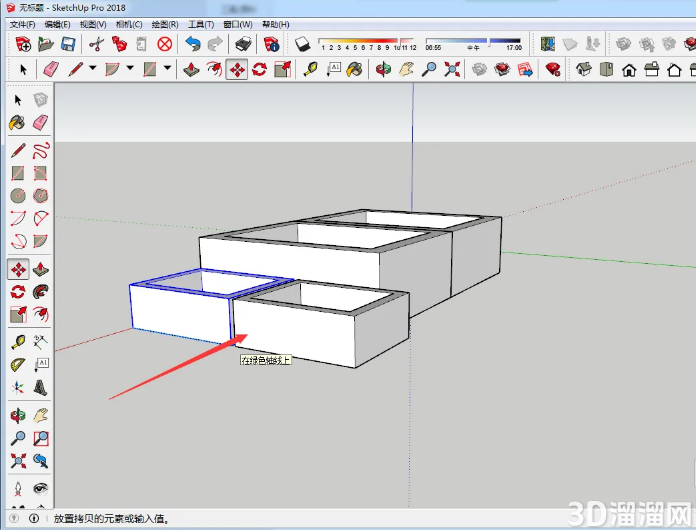The height and width of the screenshot is (530, 696).
Task: Click the Cut scissors icon
Action: tap(96, 44)
